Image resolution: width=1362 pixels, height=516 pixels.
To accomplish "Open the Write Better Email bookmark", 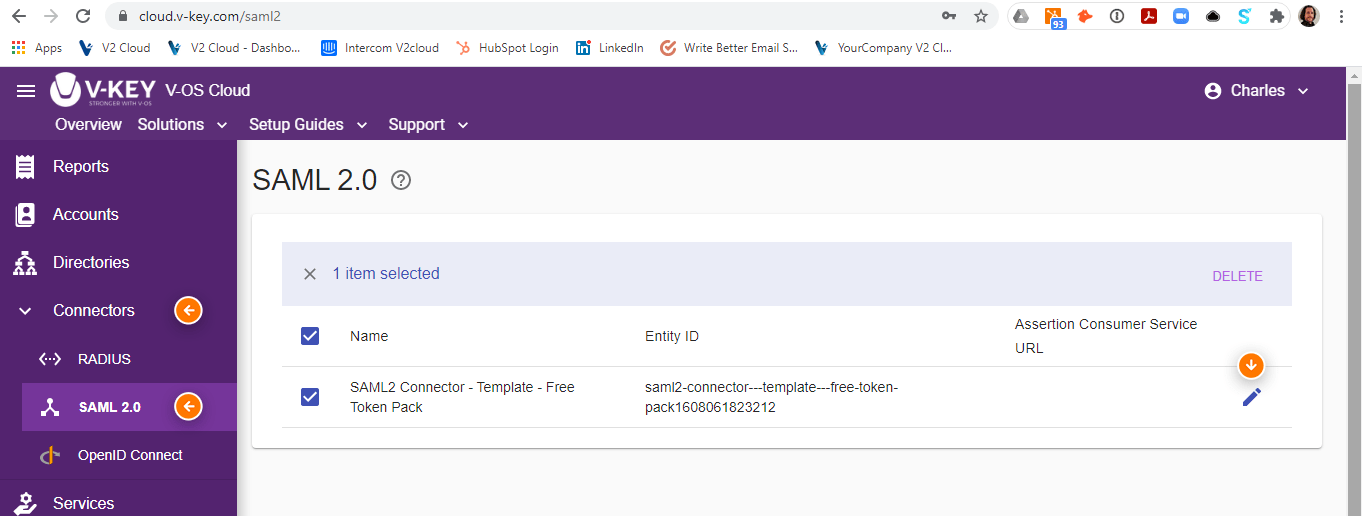I will [x=729, y=47].
